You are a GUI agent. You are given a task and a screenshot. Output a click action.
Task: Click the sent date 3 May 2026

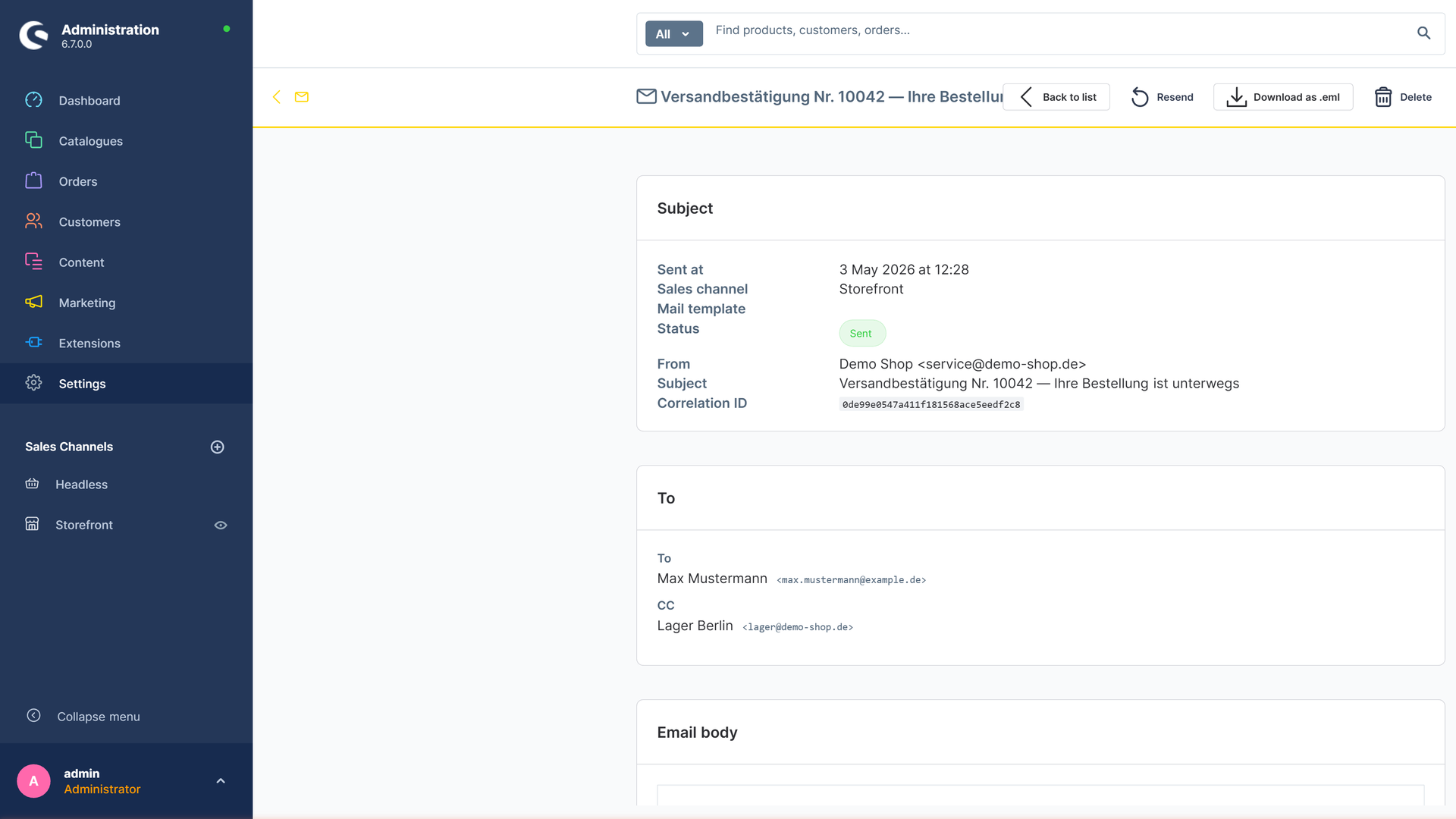click(904, 269)
